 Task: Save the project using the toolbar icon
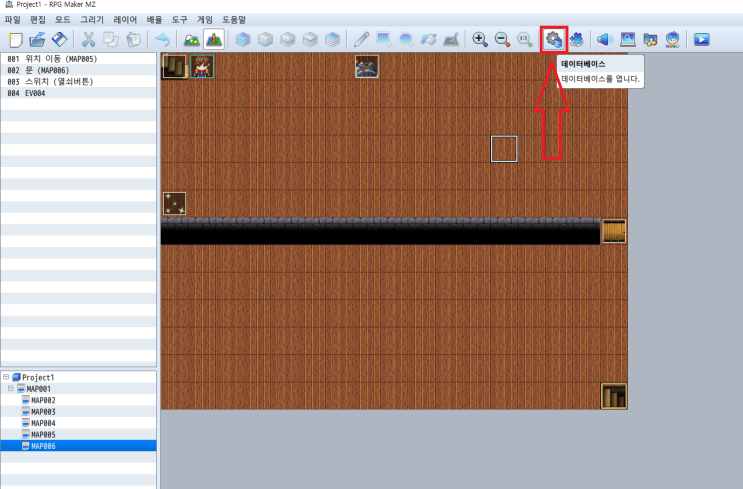(60, 39)
